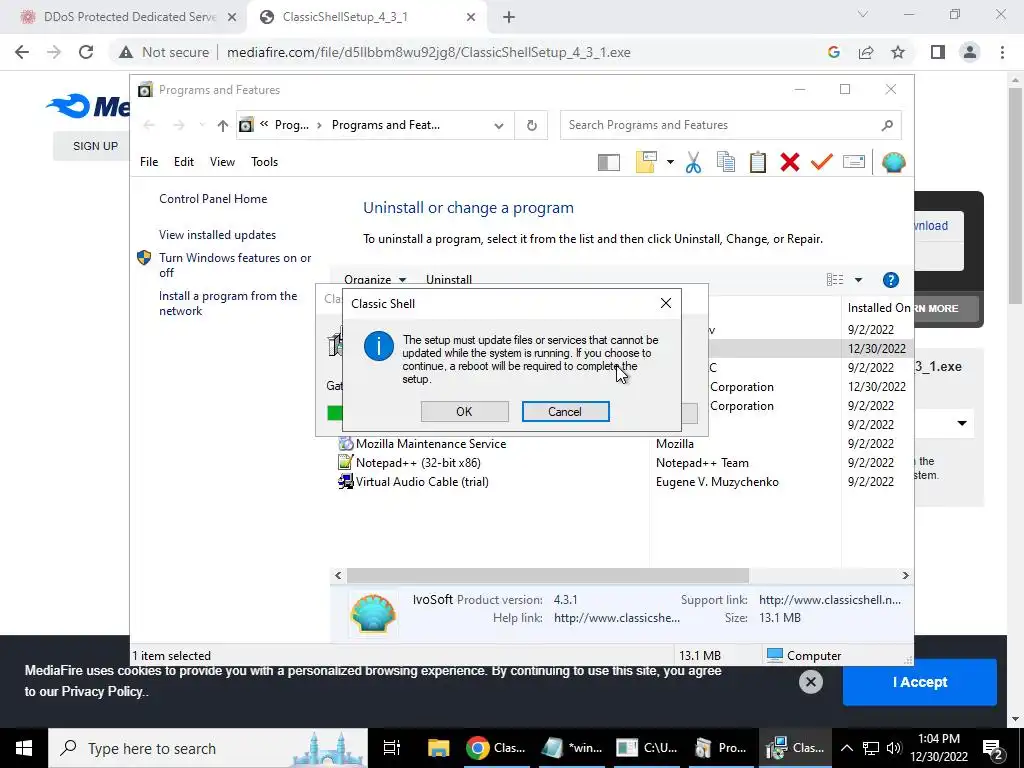1024x768 pixels.
Task: Bookmark this page with the star icon
Action: [x=898, y=52]
